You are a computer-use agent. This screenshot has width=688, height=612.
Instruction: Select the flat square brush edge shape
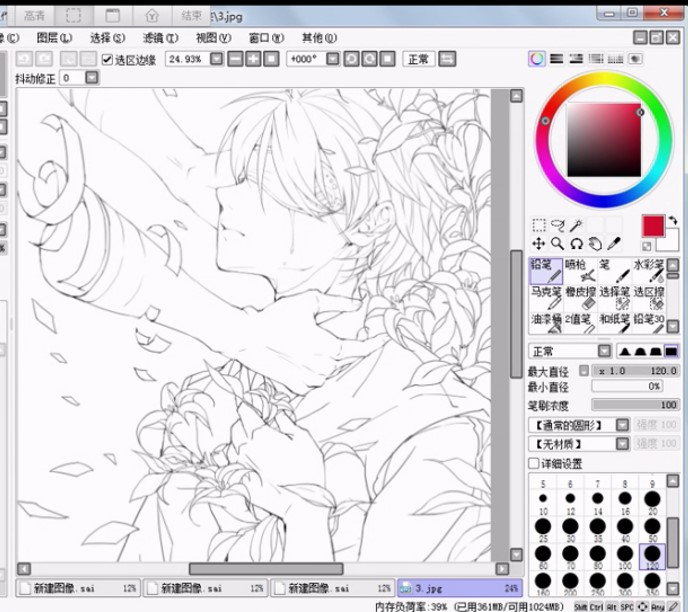point(671,351)
